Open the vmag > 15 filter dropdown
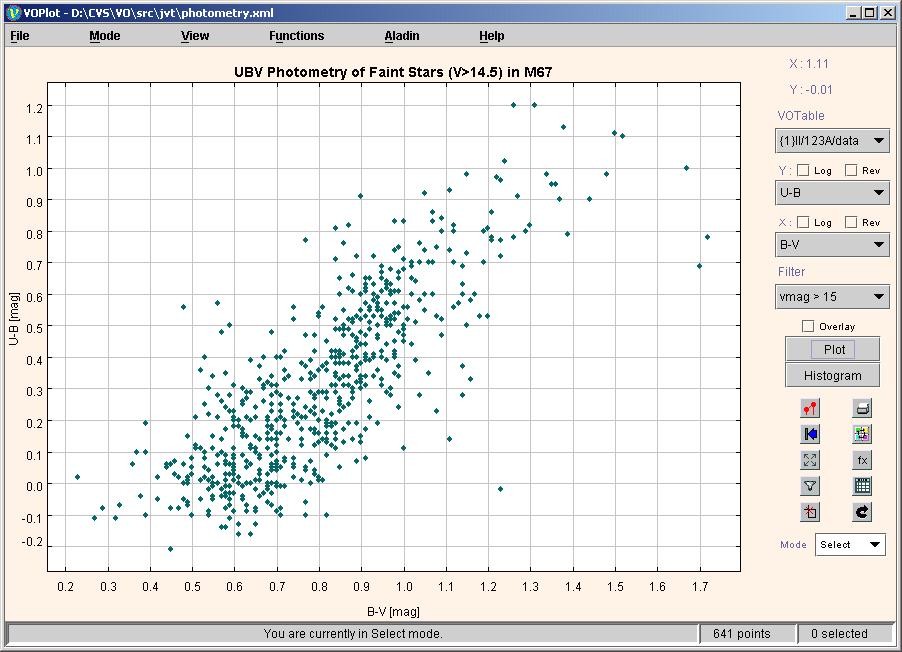Image resolution: width=902 pixels, height=652 pixels. click(x=832, y=296)
